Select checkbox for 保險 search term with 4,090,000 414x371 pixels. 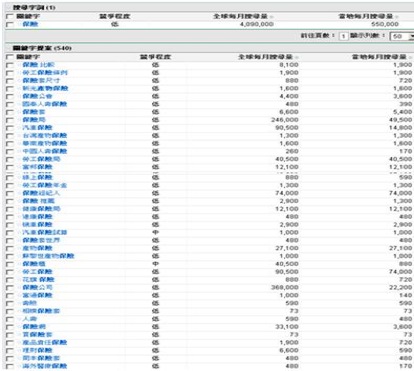click(x=10, y=25)
